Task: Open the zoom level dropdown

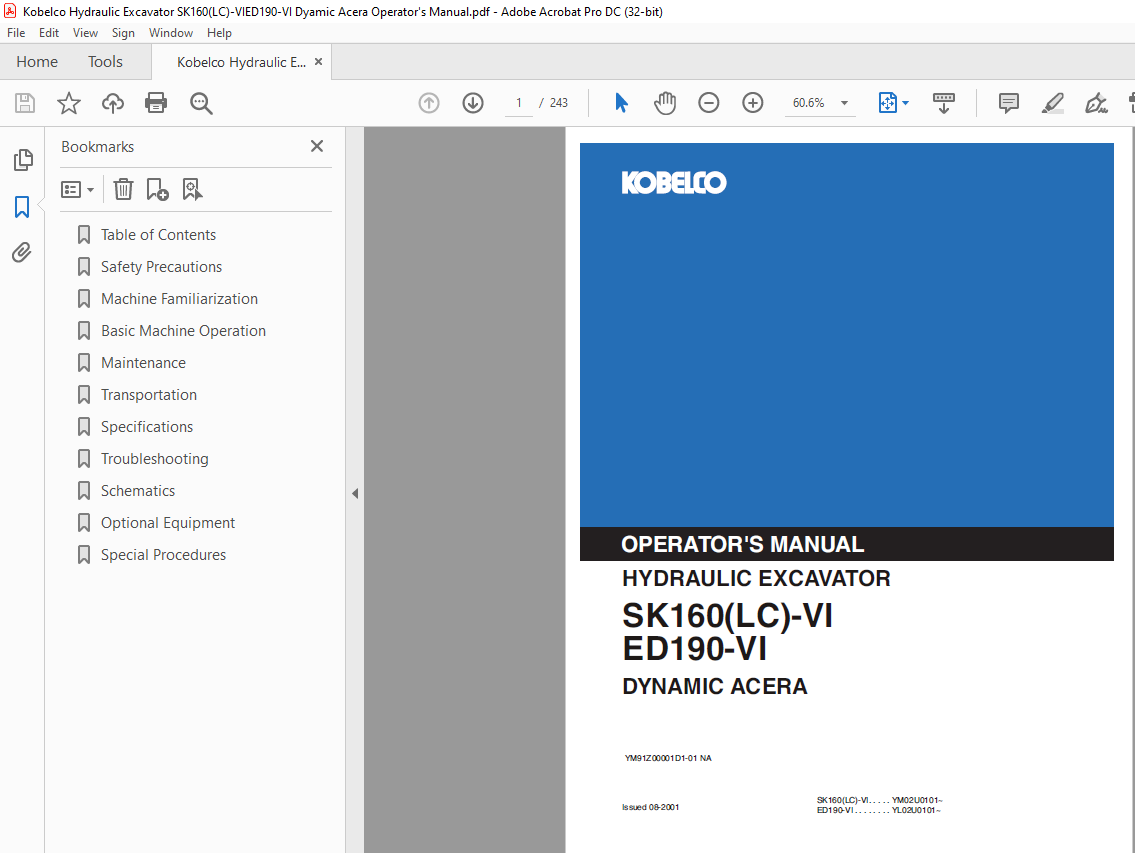Action: (844, 103)
